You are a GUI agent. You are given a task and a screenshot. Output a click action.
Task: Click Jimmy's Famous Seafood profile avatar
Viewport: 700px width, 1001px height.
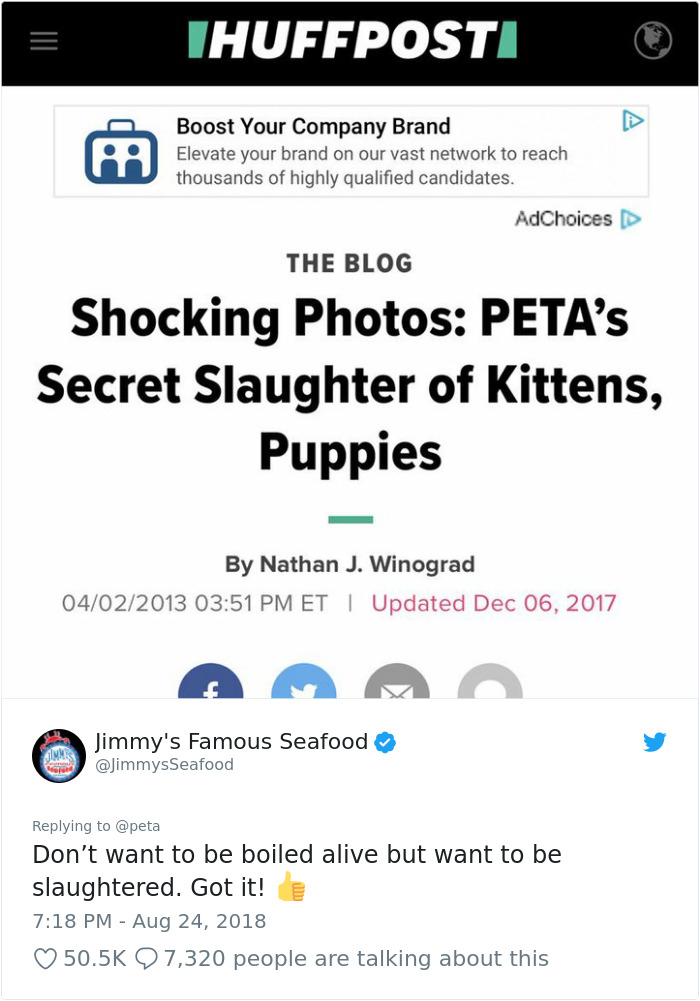(58, 748)
